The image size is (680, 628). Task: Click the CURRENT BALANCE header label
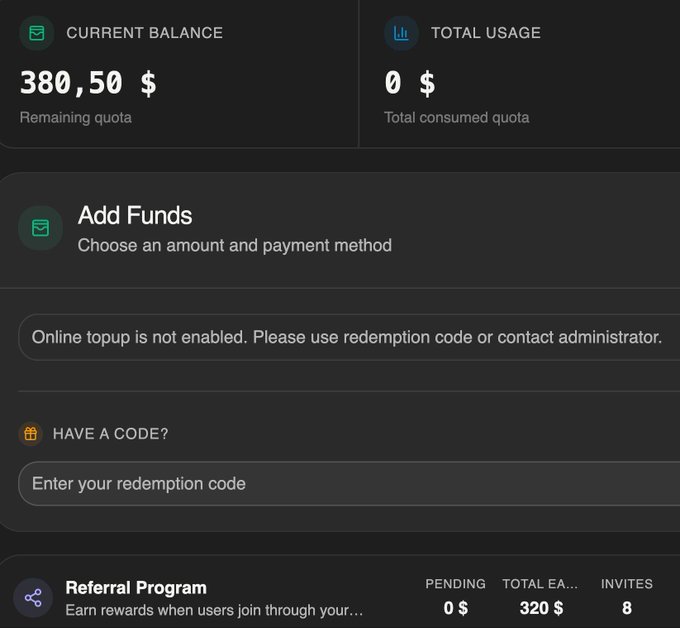144,33
